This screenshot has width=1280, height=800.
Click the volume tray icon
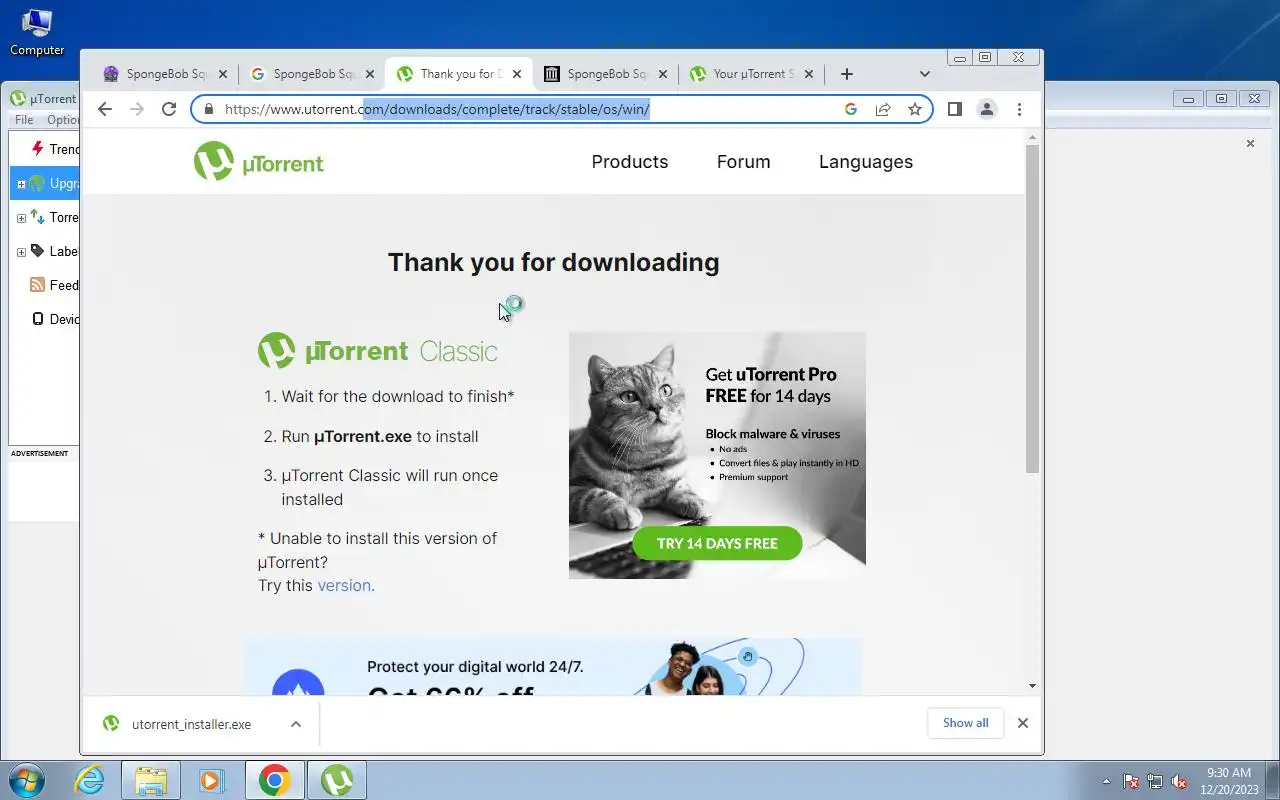(1179, 781)
